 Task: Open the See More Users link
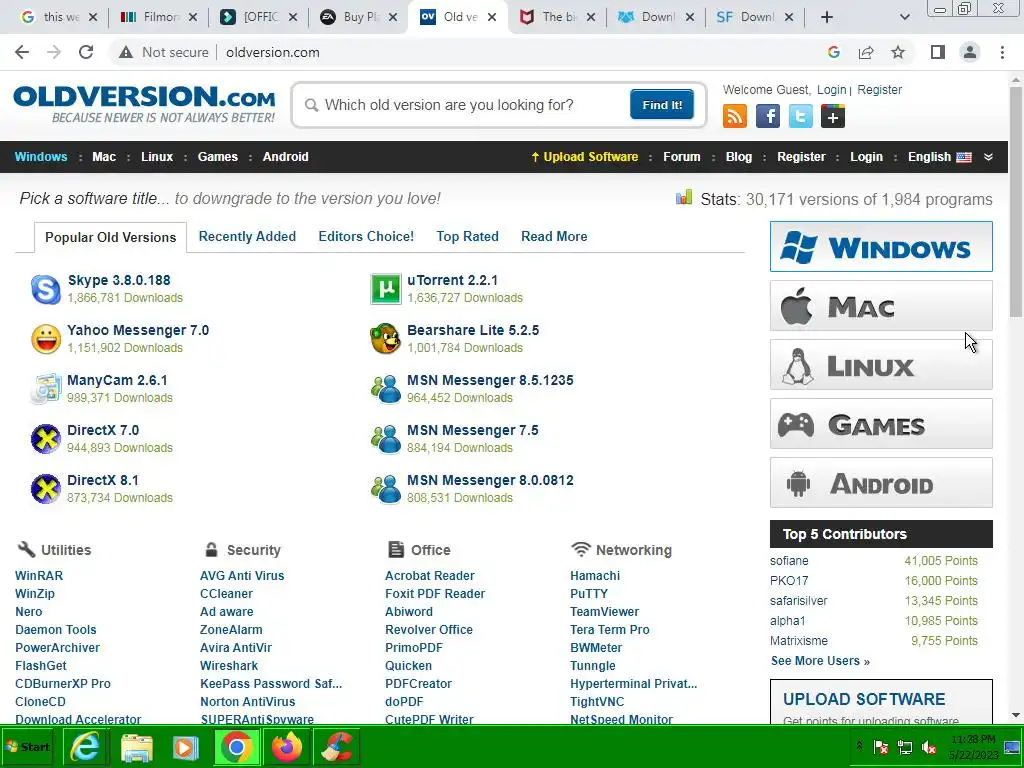[820, 661]
